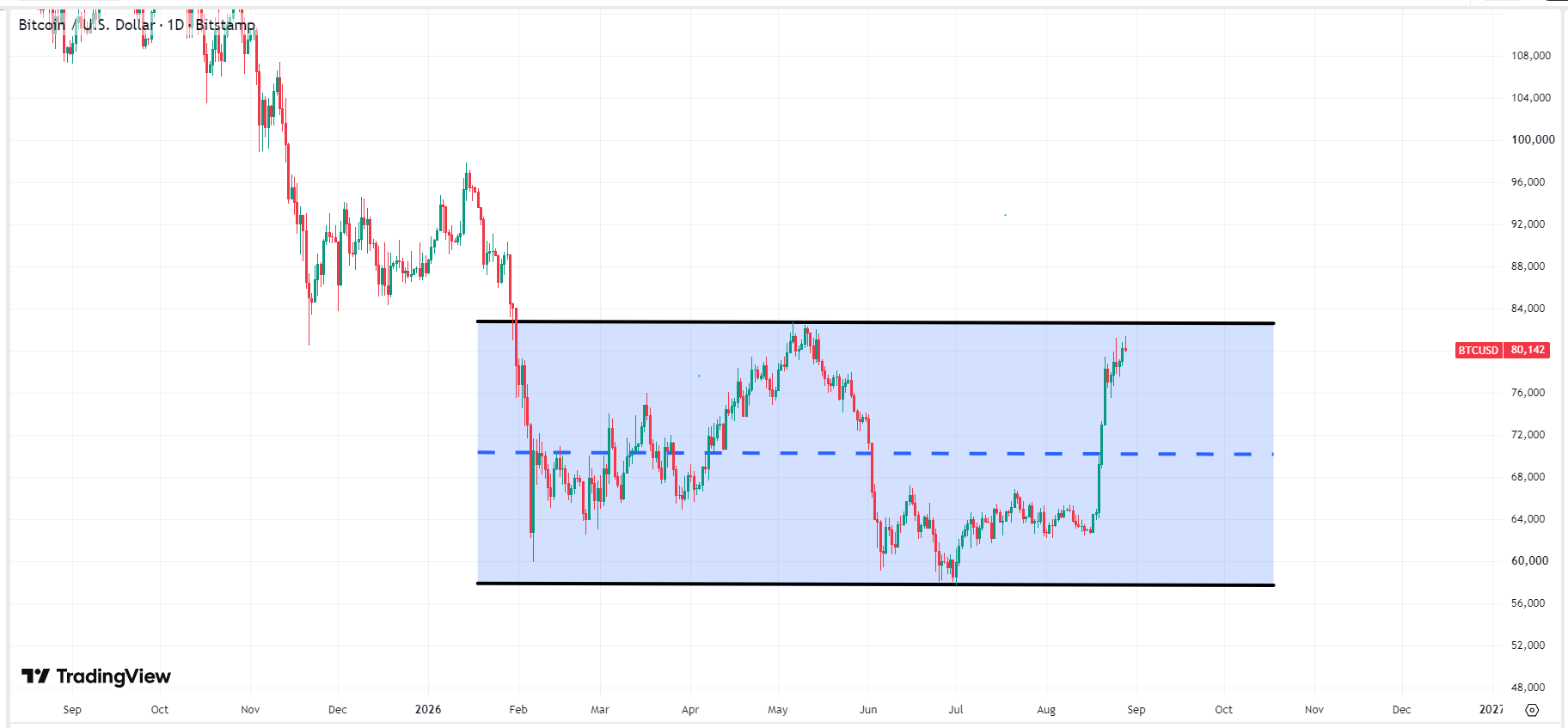The width and height of the screenshot is (1568, 728).
Task: Click the 84,000 price axis label
Action: 1528,309
